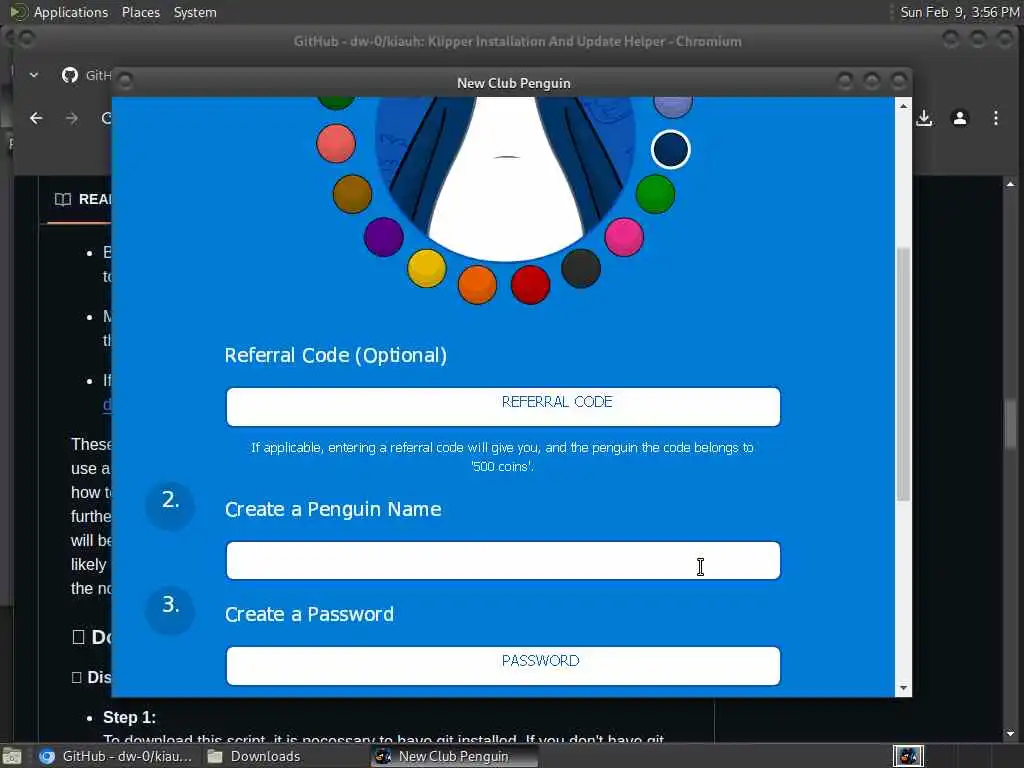Go forward in Chromium browser

72,118
